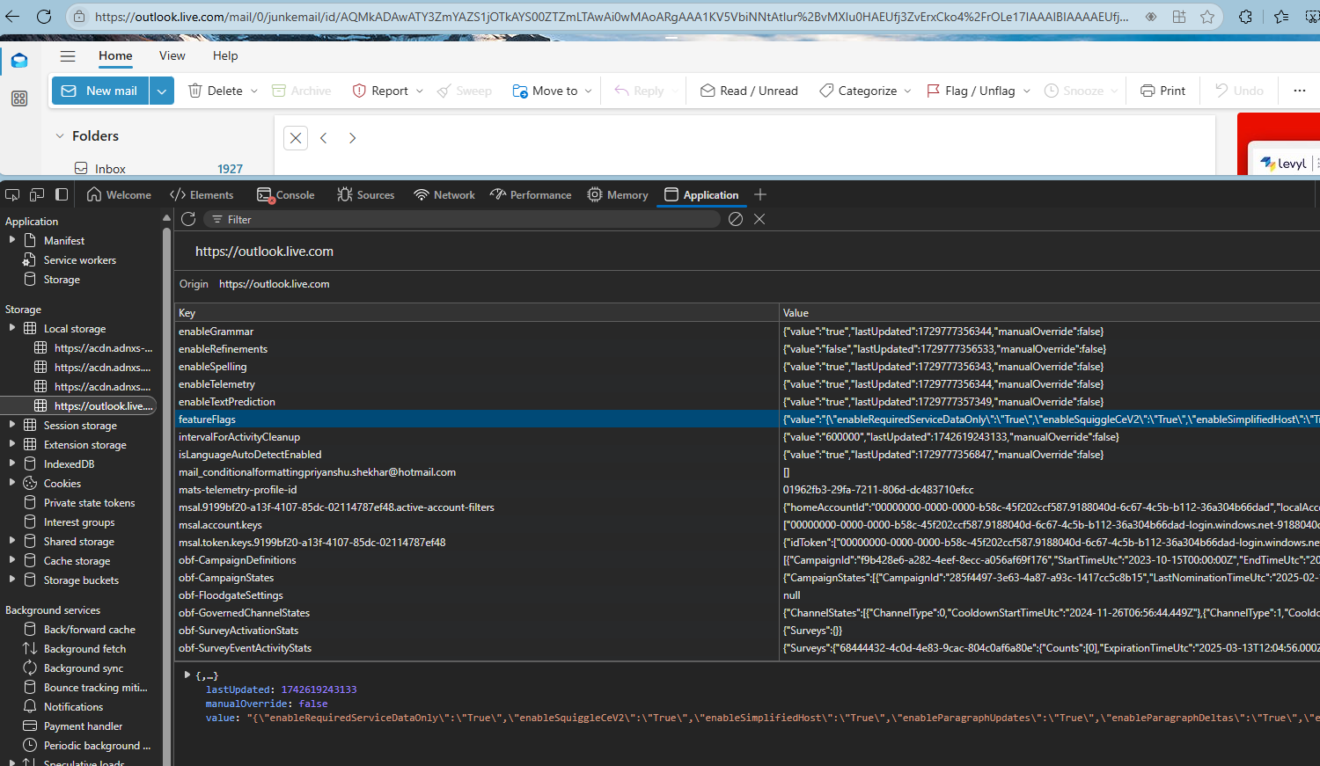Bookmark the page with the star icon
The width and height of the screenshot is (1320, 766).
pyautogui.click(x=1207, y=17)
